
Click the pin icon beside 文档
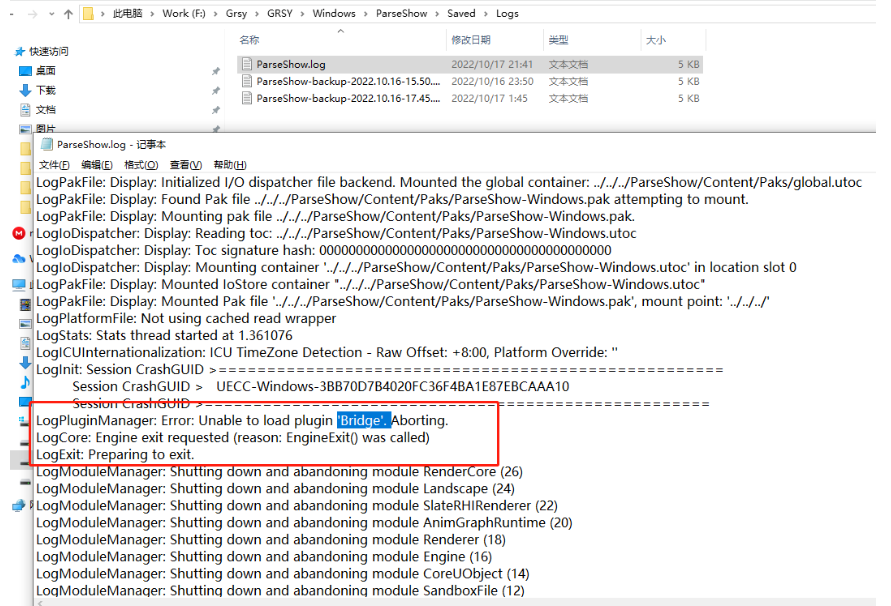(x=216, y=110)
